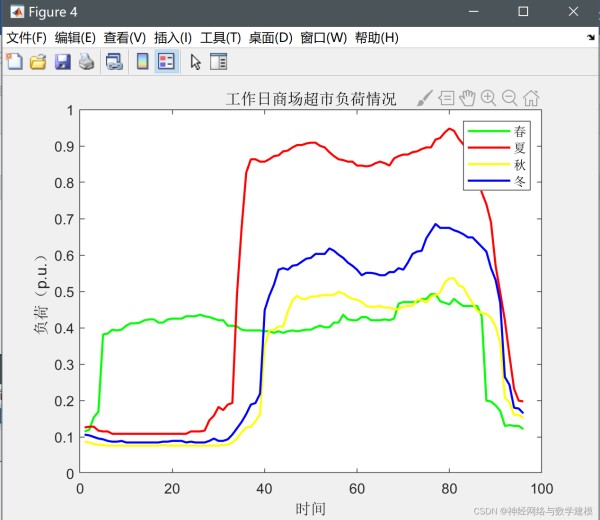Print the figure using the printer icon

pyautogui.click(x=86, y=62)
